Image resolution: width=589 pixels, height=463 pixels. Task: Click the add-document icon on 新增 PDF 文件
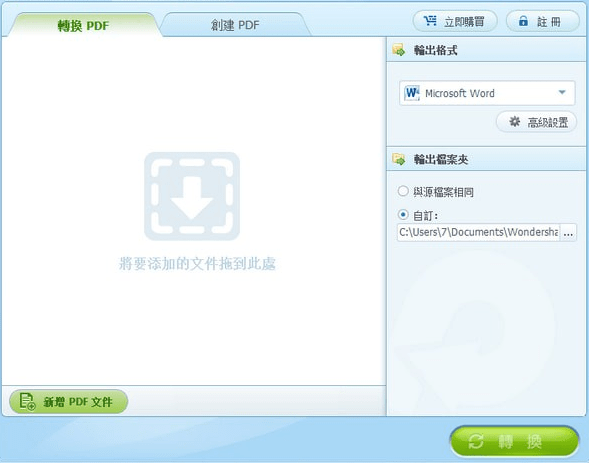pos(27,402)
